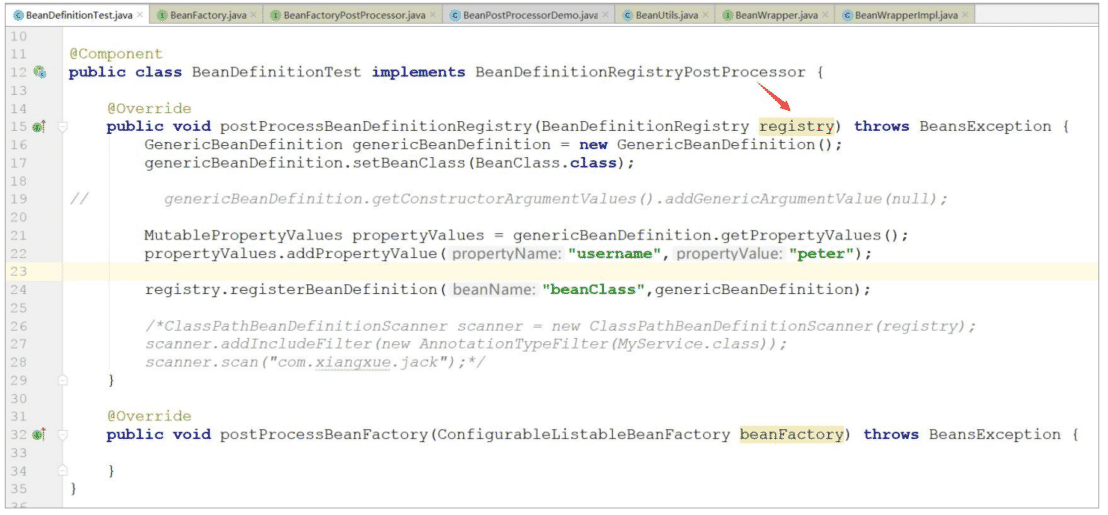
Task: Click the fold end marker on line 29
Action: click(63, 380)
